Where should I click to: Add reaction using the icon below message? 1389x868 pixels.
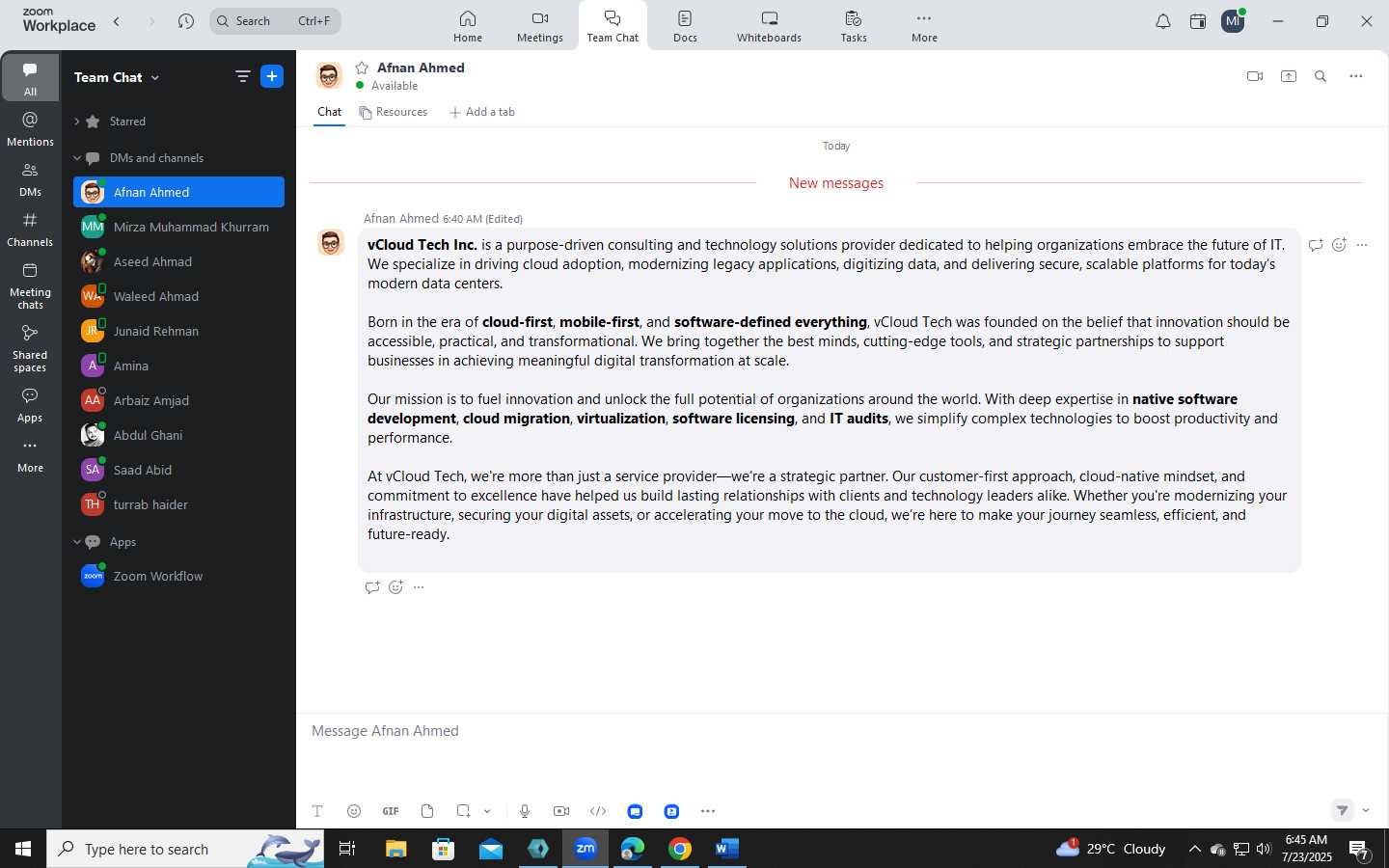395,587
